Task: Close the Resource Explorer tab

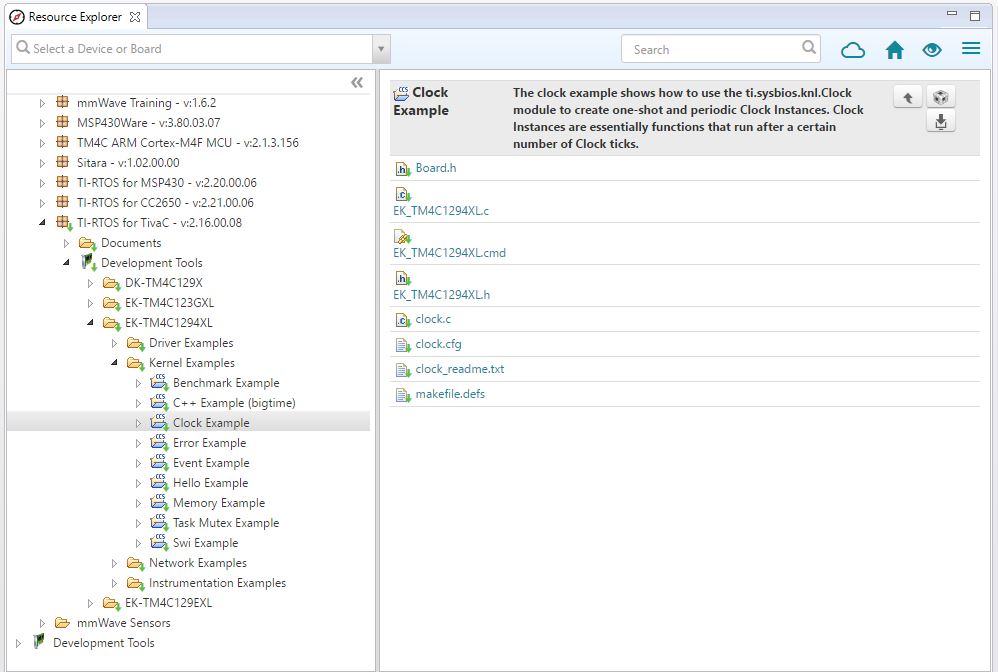Action: [135, 17]
